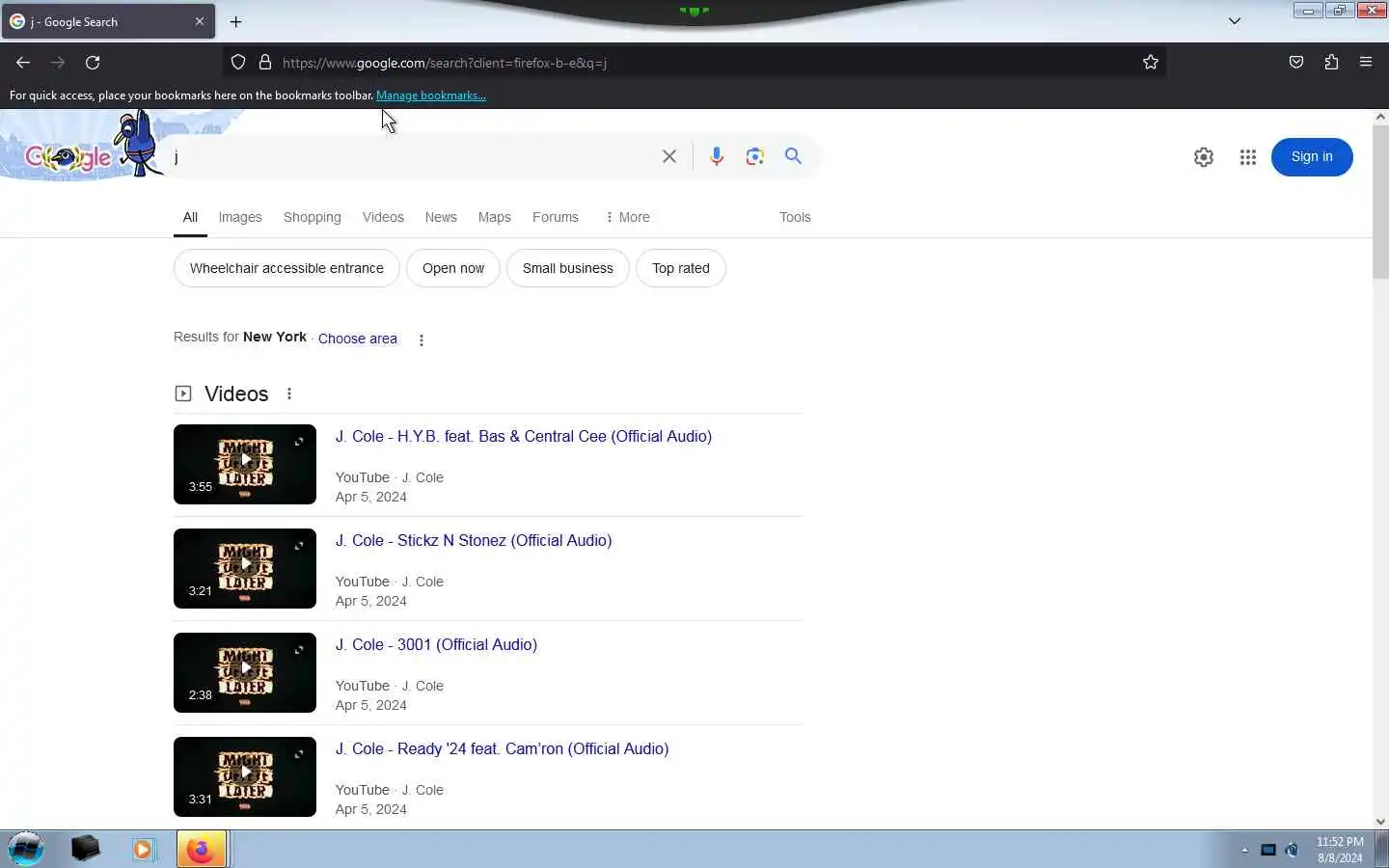
Task: Open Firefox from the taskbar
Action: point(202,850)
